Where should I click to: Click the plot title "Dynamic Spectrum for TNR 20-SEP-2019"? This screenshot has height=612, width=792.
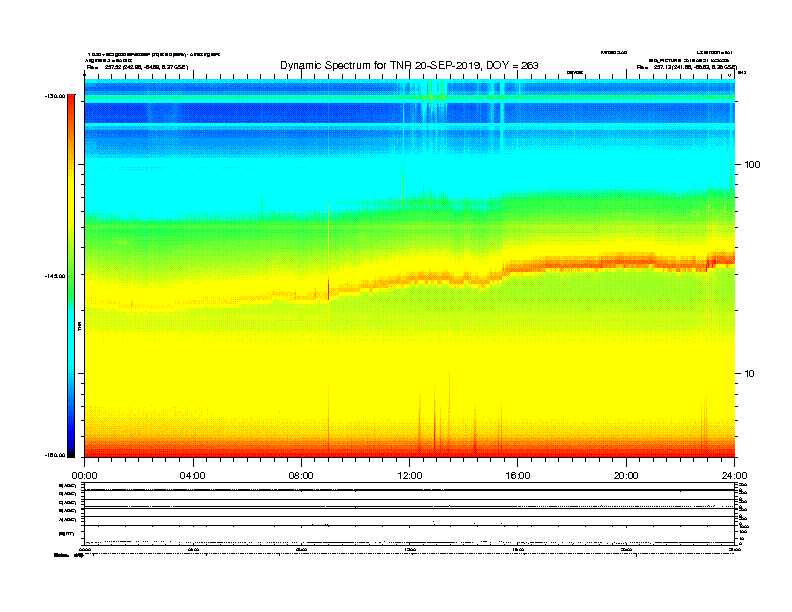[x=379, y=65]
